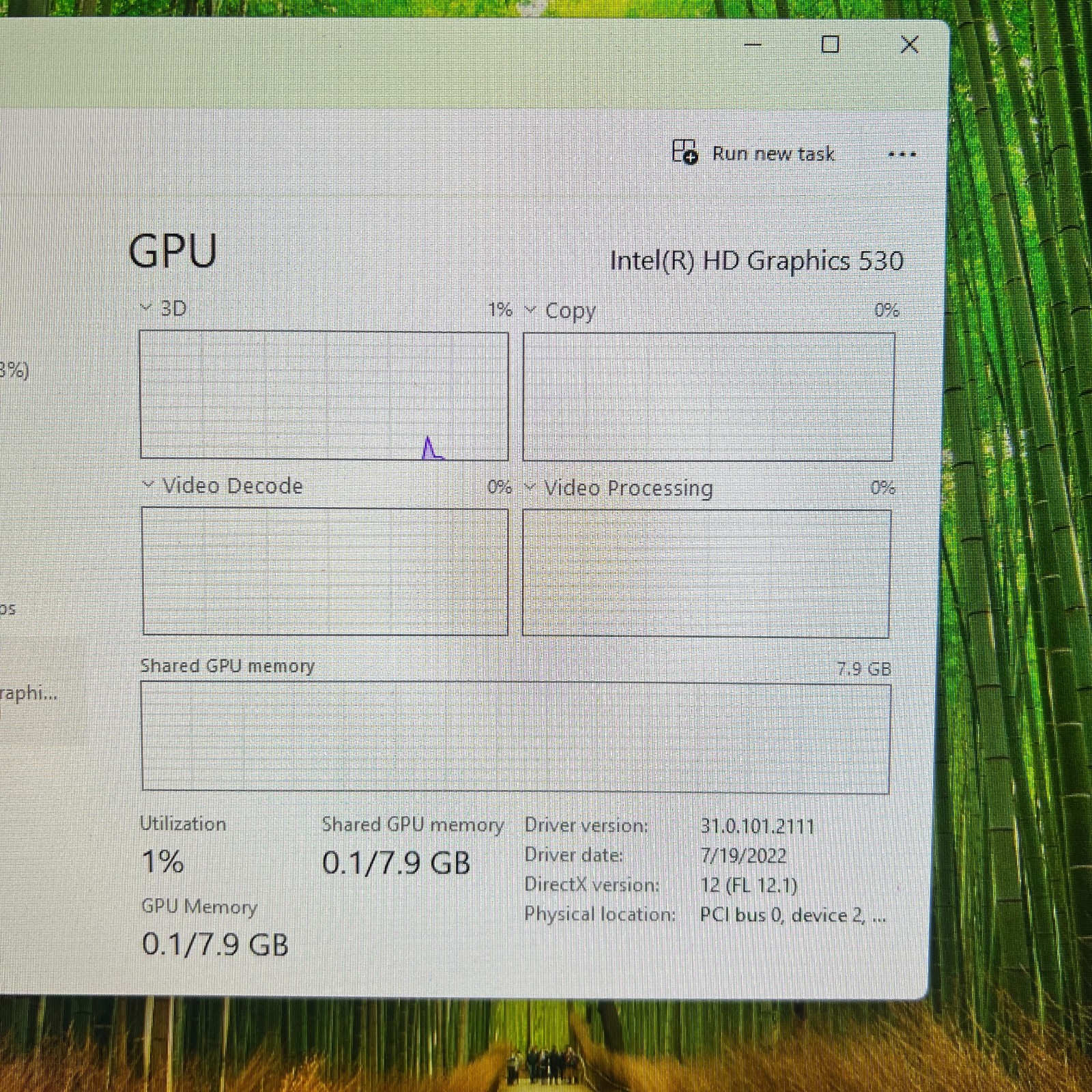
Task: Open the Copy engine dropdown chevron
Action: [530, 311]
